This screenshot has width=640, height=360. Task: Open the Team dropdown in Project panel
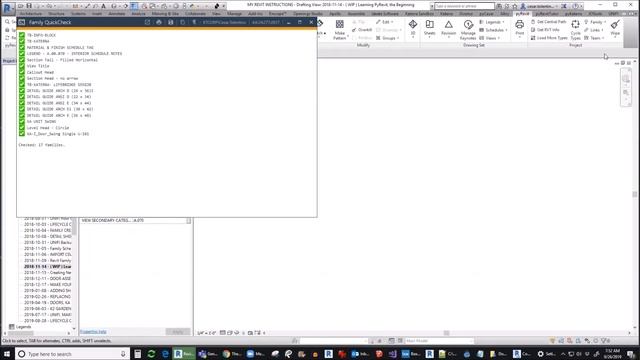point(594,38)
